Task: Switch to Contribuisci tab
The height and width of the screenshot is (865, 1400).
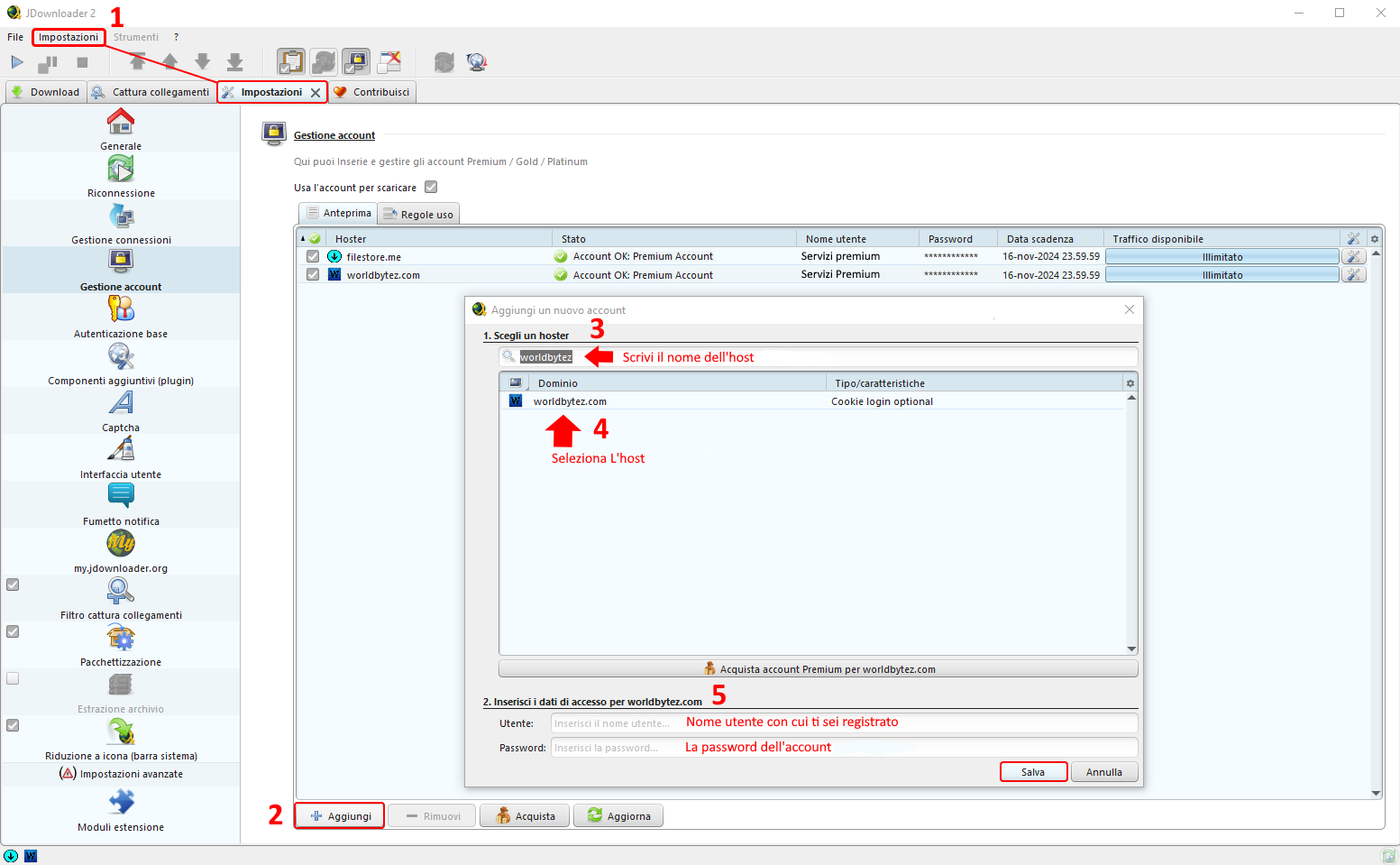Action: pyautogui.click(x=372, y=92)
